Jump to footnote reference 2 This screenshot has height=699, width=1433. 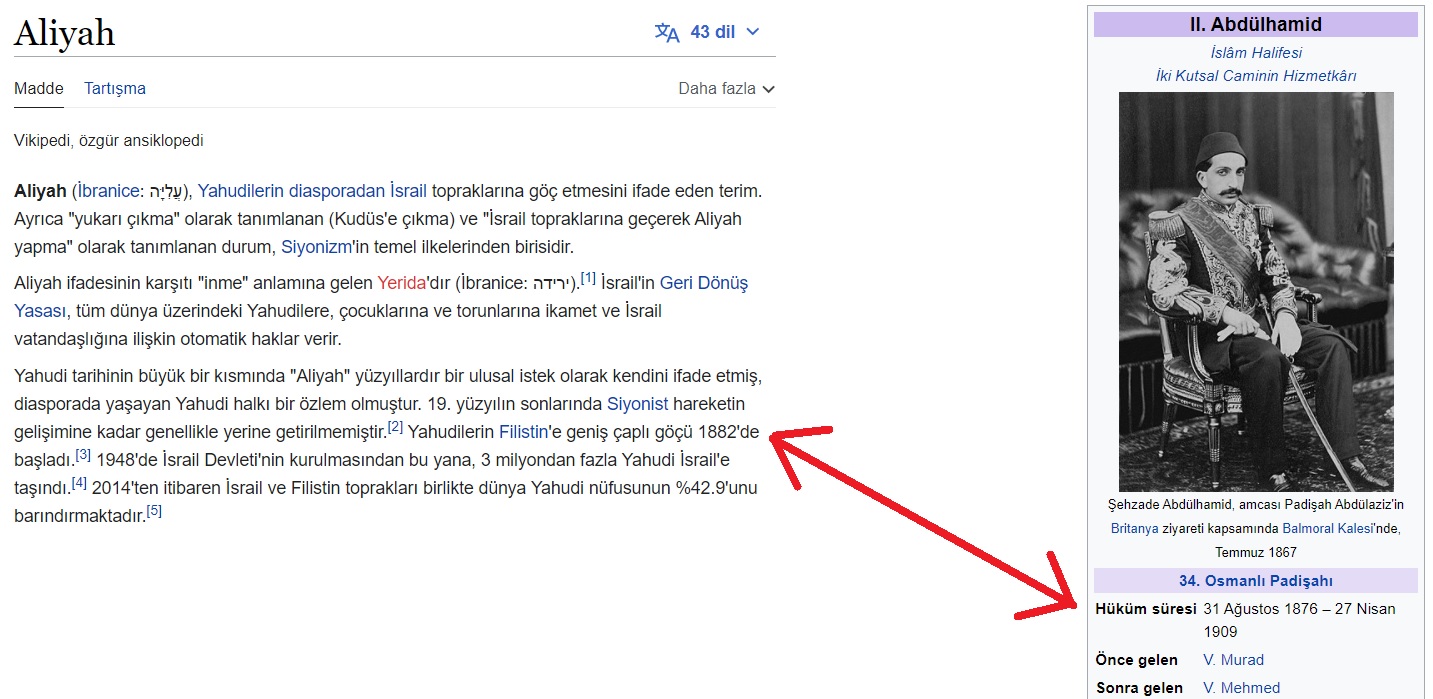coord(395,427)
